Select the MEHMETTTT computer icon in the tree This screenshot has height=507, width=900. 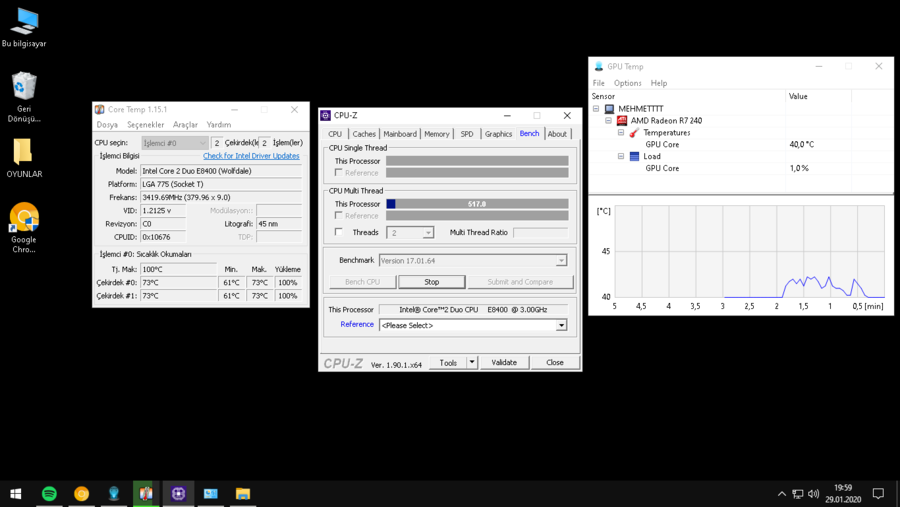tap(610, 109)
